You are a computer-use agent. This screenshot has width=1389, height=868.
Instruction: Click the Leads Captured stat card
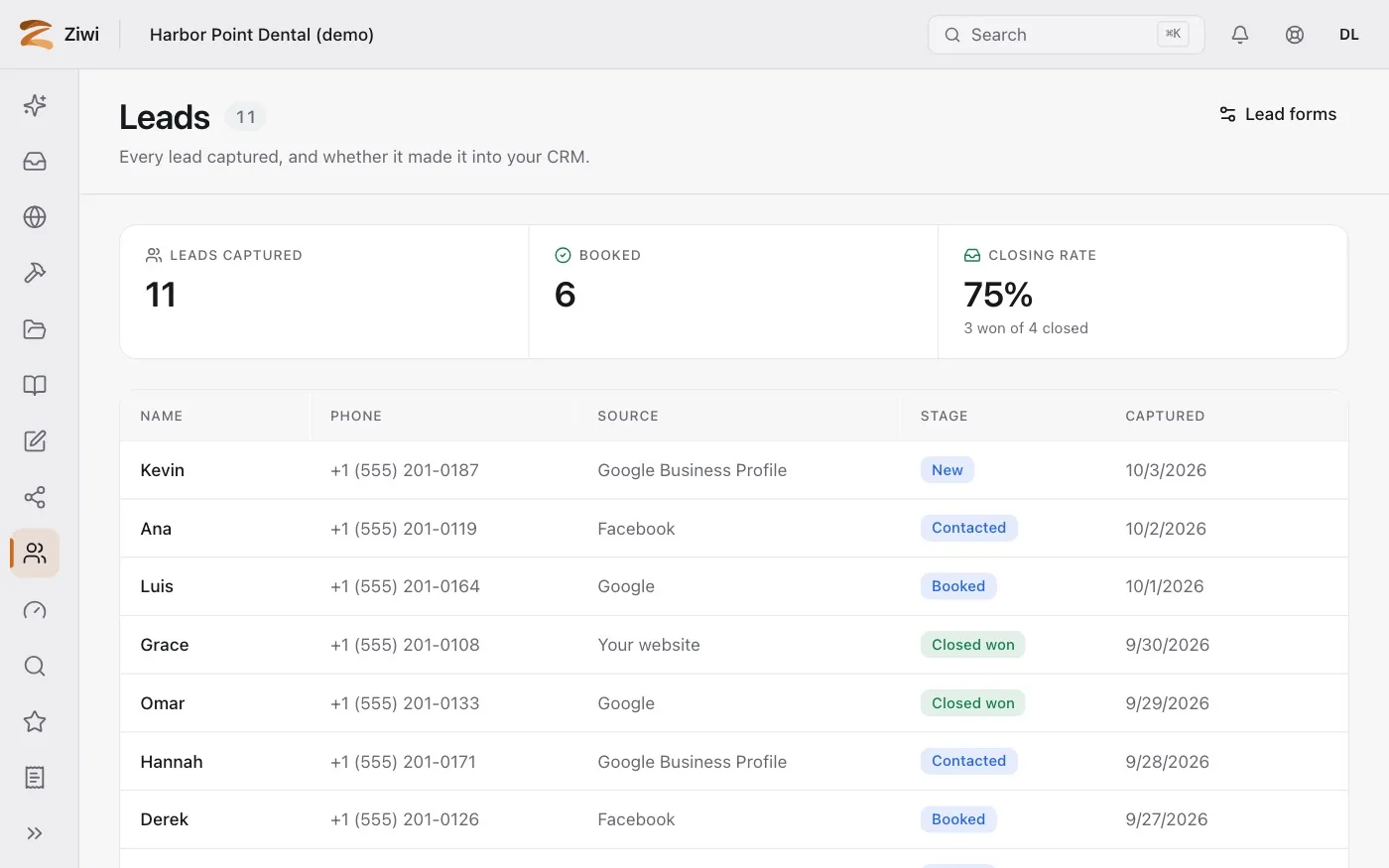[324, 292]
